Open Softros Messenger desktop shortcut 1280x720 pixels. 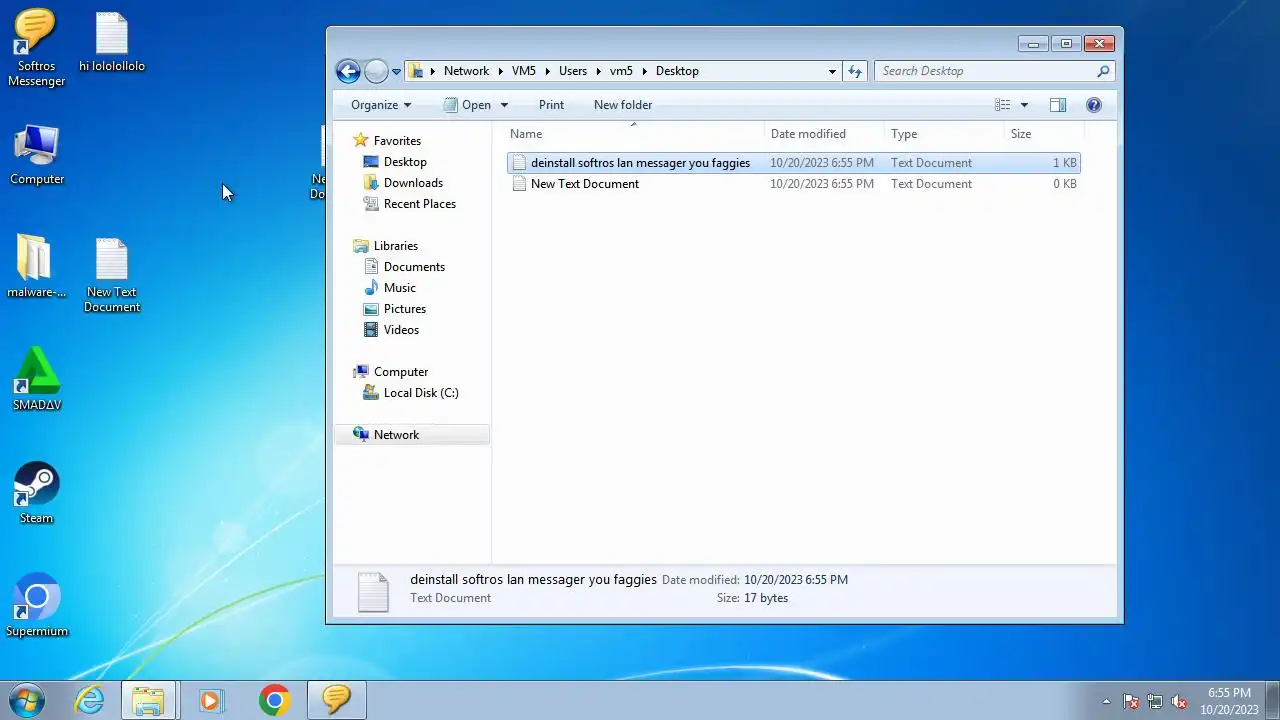click(36, 48)
